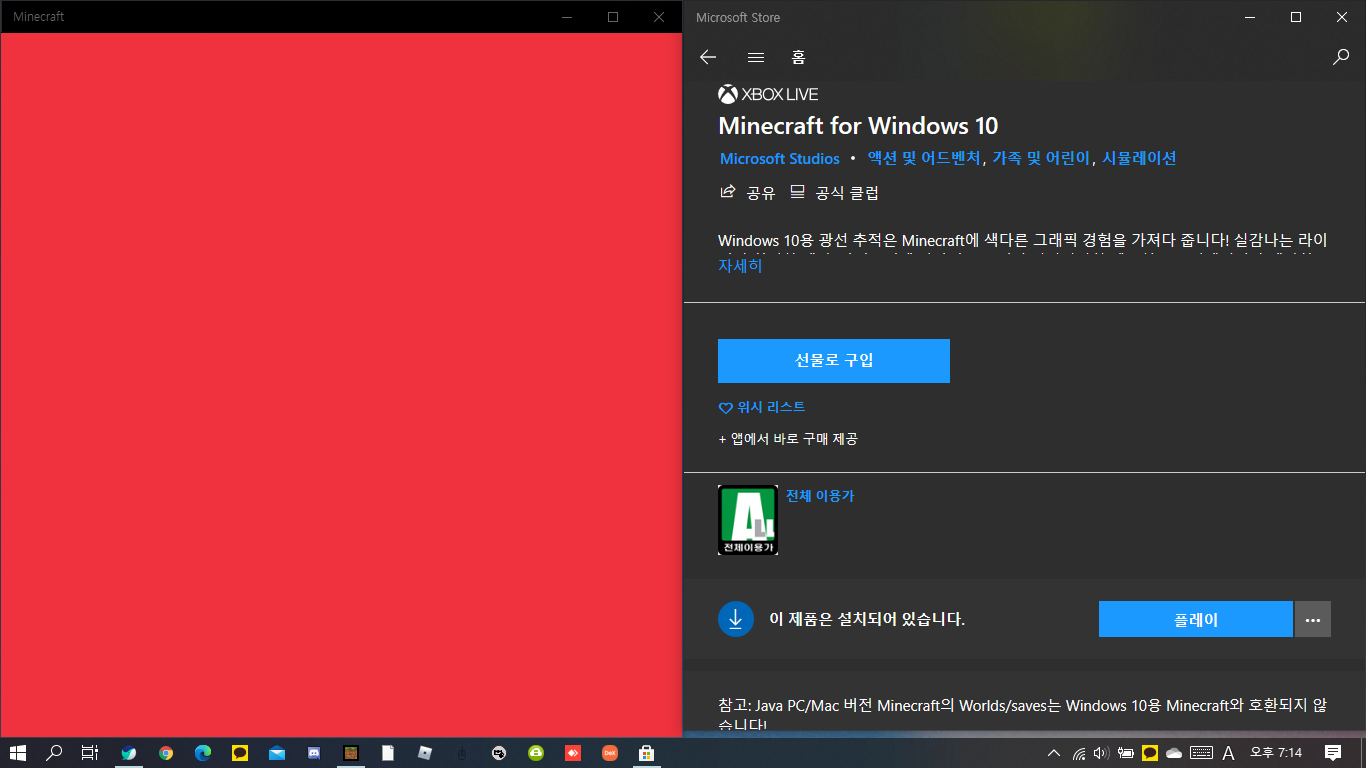Open KakaoTalk pinned beside Edge

240,753
